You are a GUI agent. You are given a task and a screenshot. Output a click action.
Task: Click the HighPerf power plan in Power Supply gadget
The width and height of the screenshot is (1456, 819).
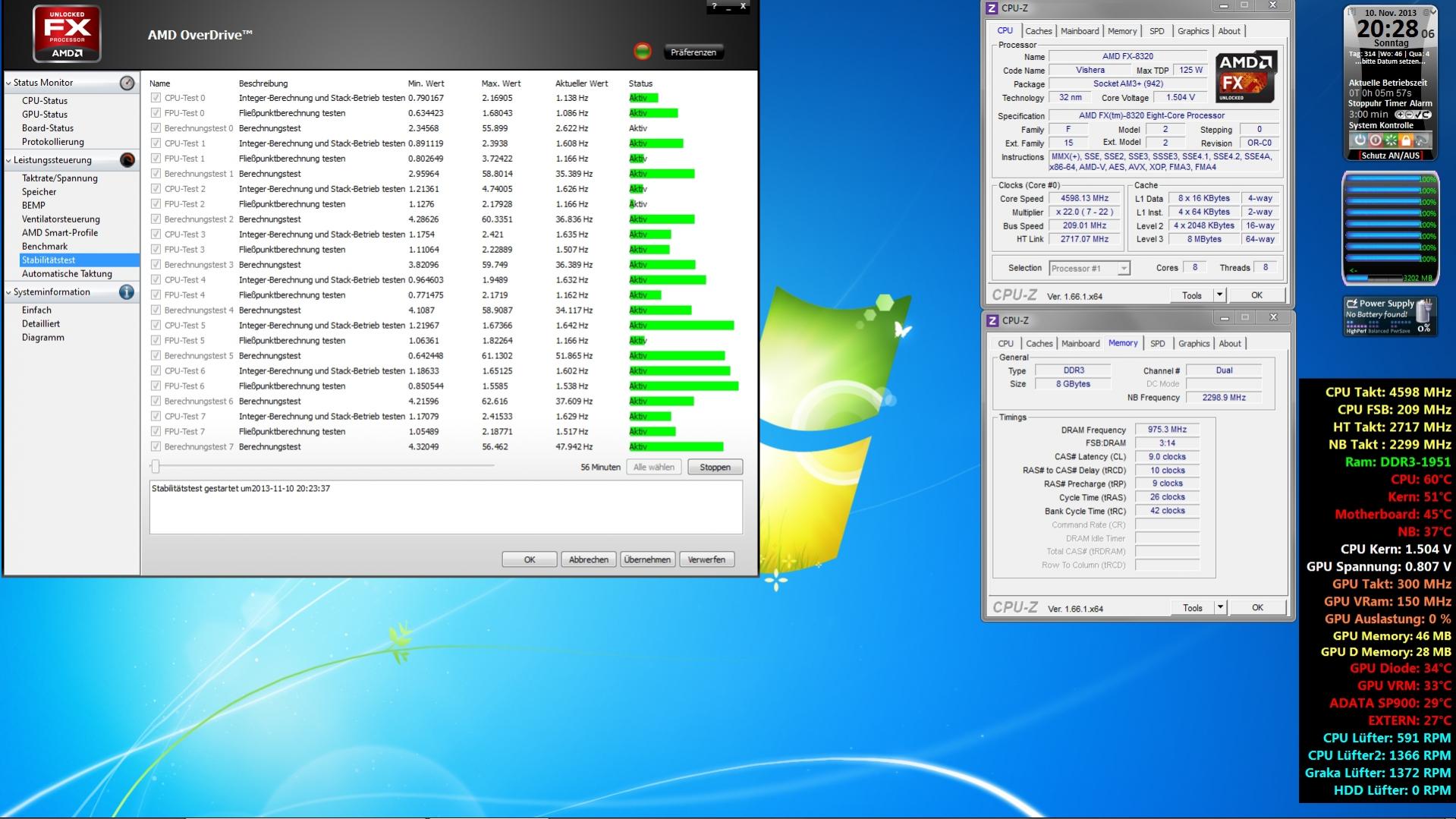point(1355,331)
